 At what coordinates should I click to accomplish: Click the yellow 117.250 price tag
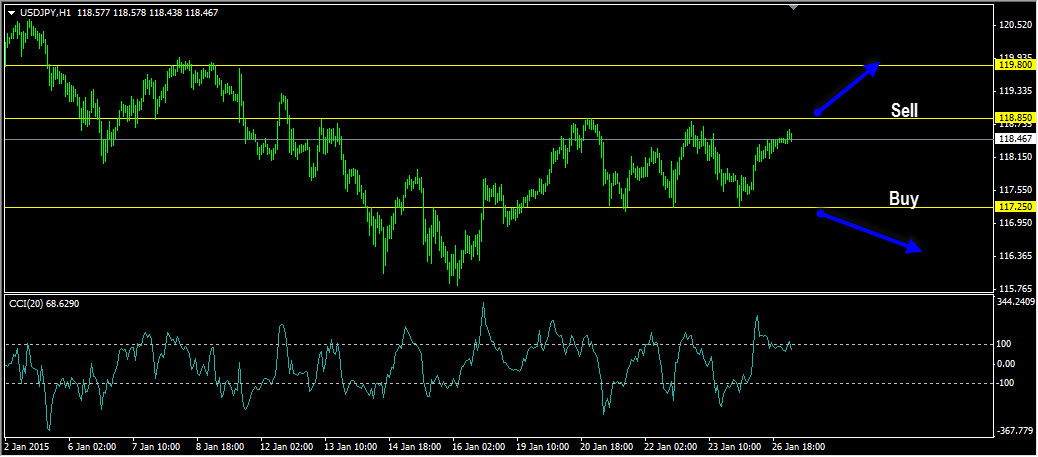(x=1014, y=207)
